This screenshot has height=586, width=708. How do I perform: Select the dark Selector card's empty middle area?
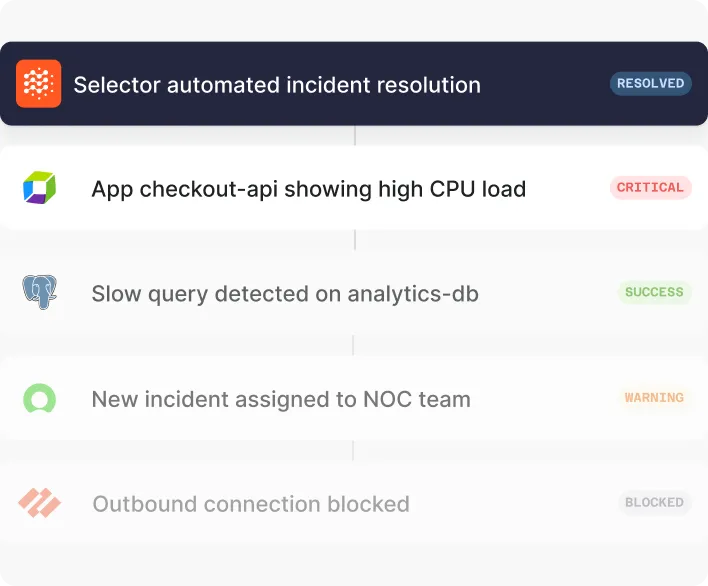pyautogui.click(x=545, y=85)
